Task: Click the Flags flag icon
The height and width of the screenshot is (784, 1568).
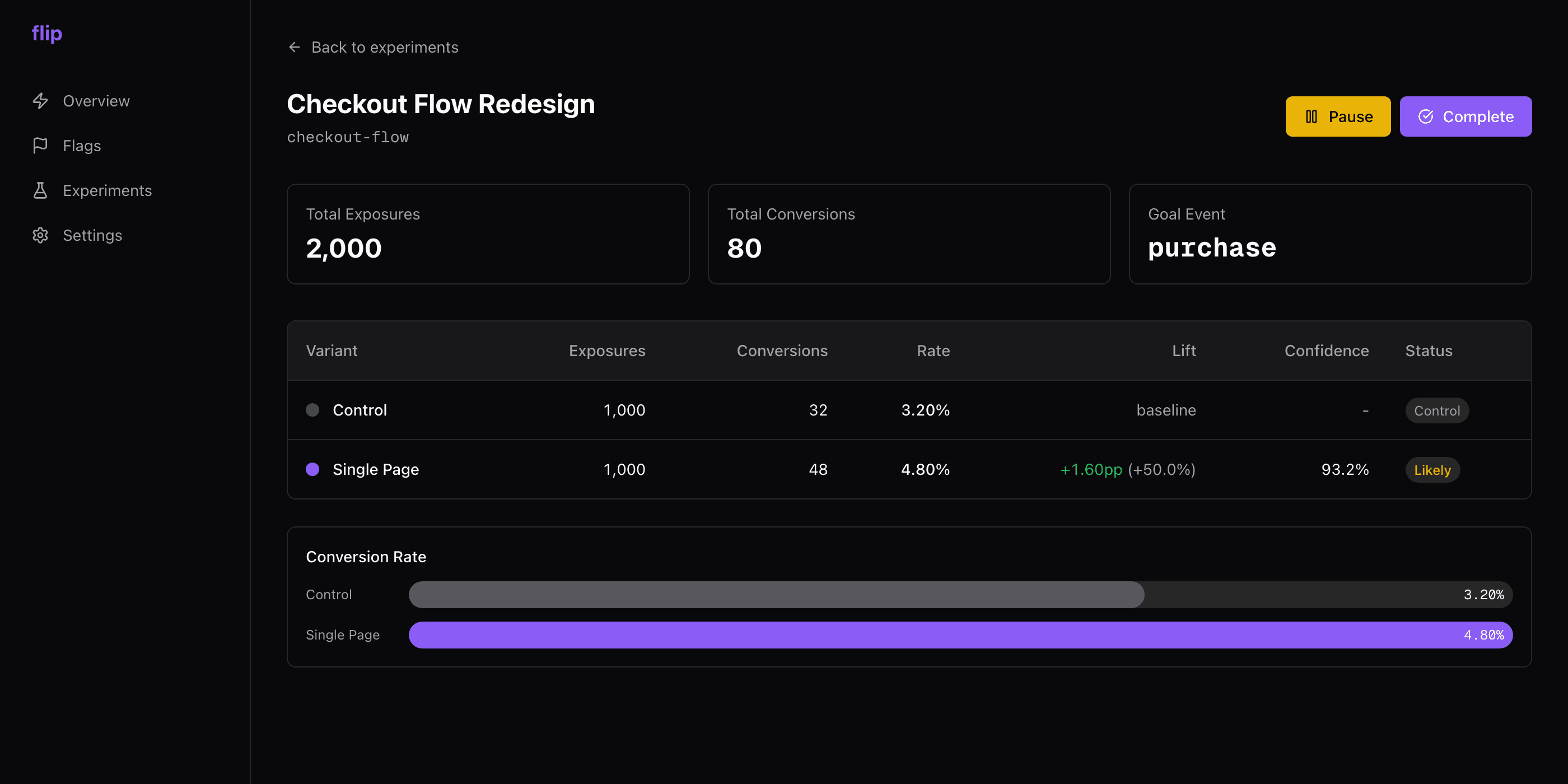Action: (40, 146)
